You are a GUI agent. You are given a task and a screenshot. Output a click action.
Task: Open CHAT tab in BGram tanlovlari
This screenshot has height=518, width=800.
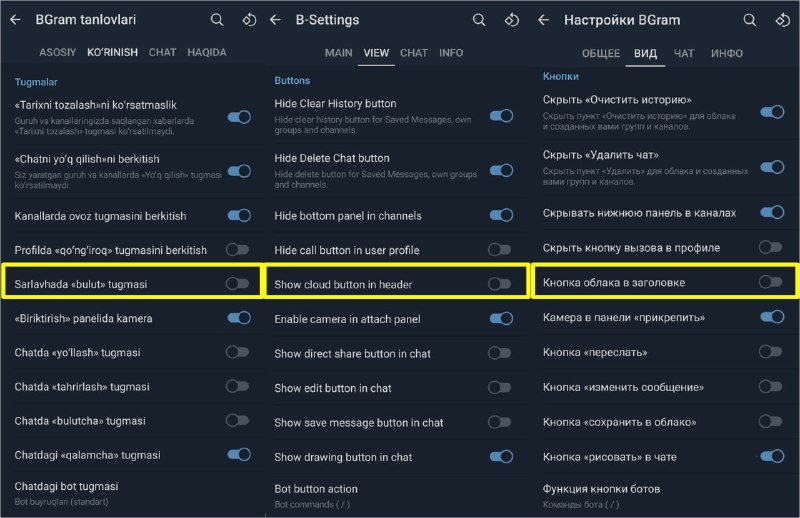coord(162,53)
